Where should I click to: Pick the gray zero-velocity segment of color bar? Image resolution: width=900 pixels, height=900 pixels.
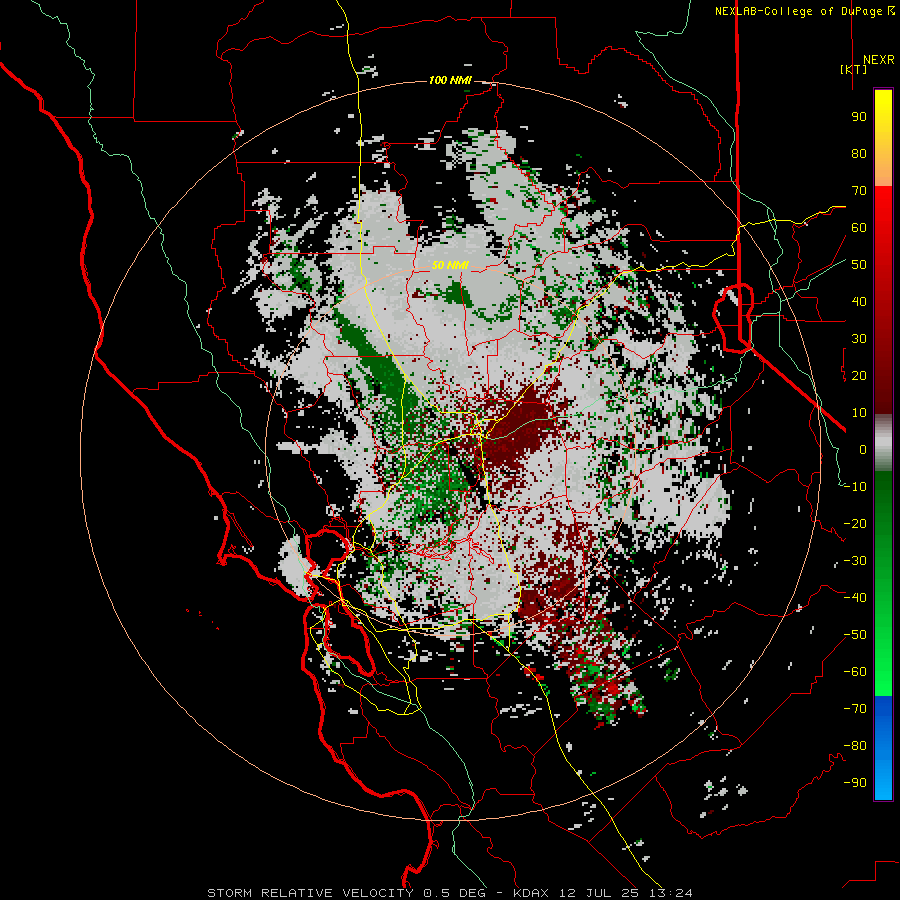pos(883,443)
